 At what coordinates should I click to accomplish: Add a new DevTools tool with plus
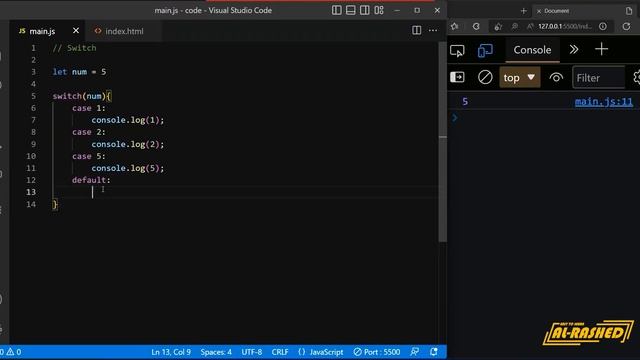601,49
